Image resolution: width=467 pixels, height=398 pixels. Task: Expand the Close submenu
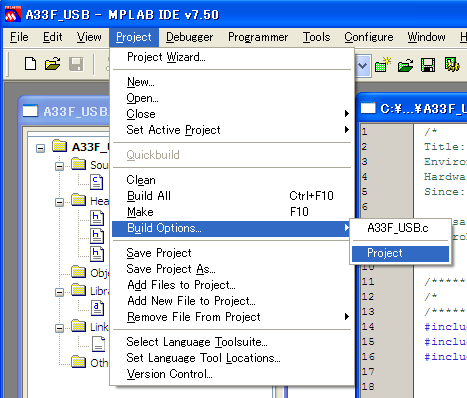[x=347, y=114]
